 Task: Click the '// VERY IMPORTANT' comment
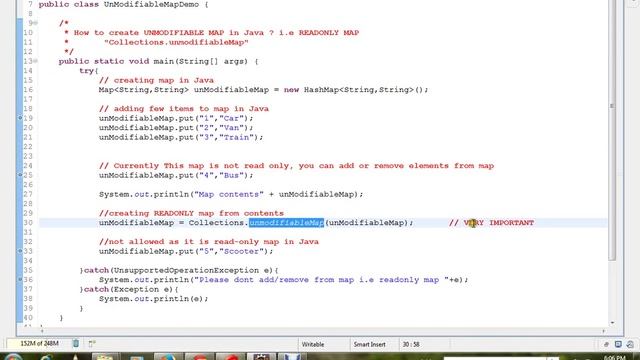point(491,223)
